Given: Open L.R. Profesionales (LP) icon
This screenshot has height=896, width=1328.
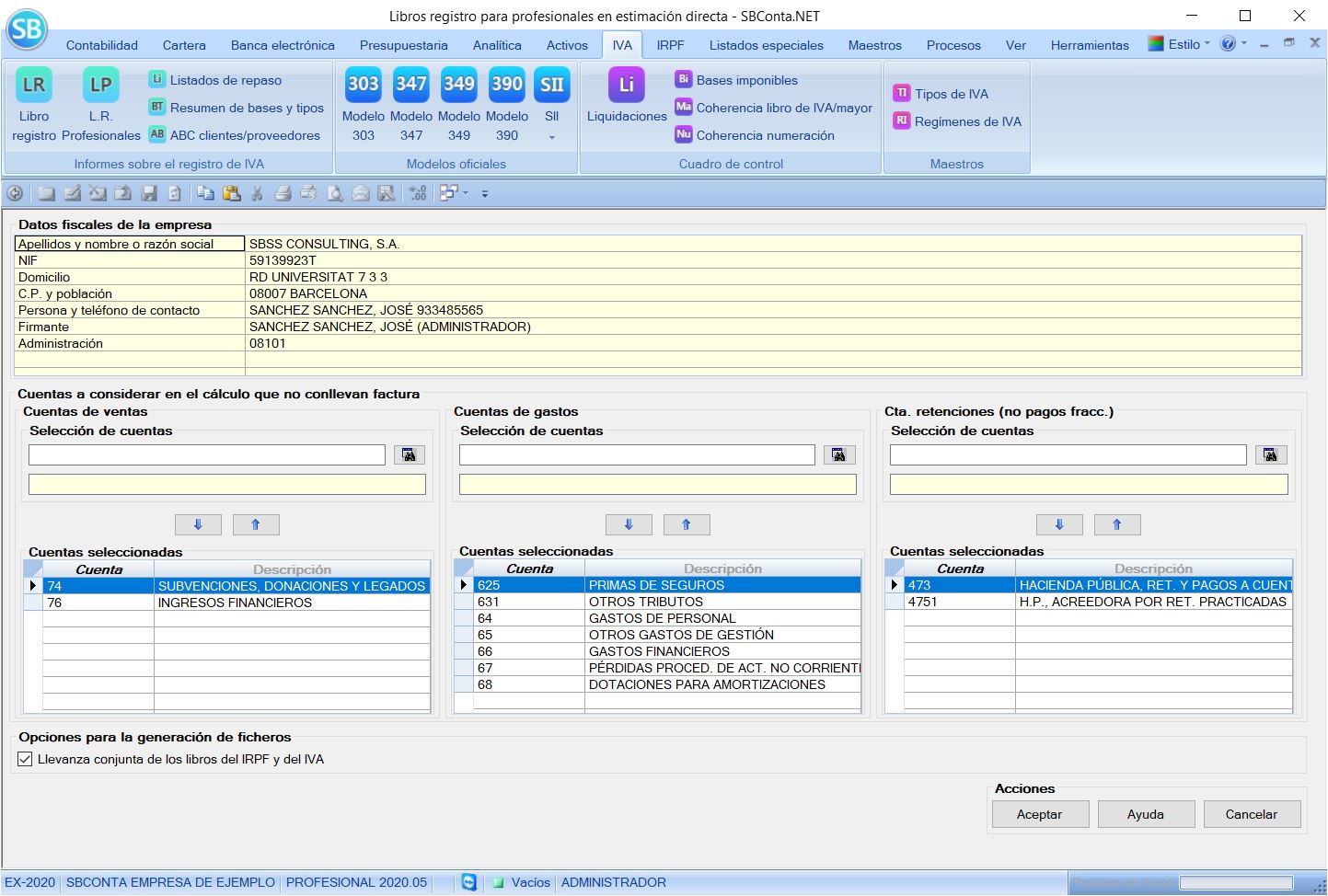Looking at the screenshot, I should click(100, 86).
